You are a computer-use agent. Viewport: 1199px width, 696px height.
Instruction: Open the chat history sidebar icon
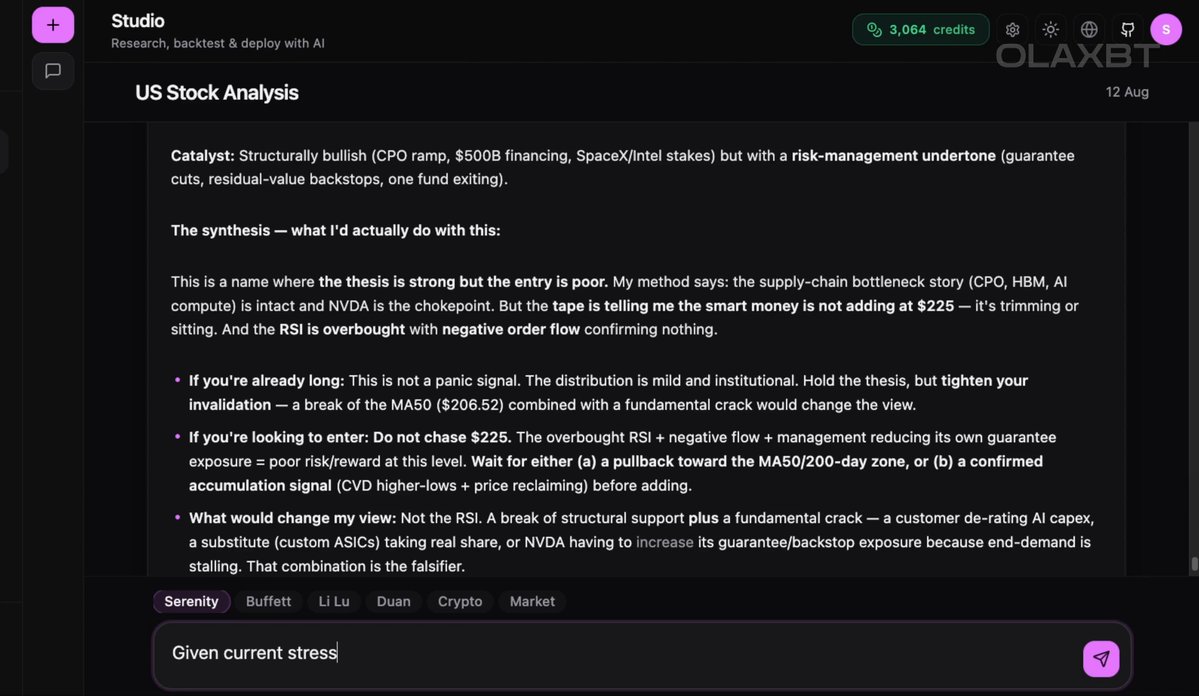click(x=53, y=71)
